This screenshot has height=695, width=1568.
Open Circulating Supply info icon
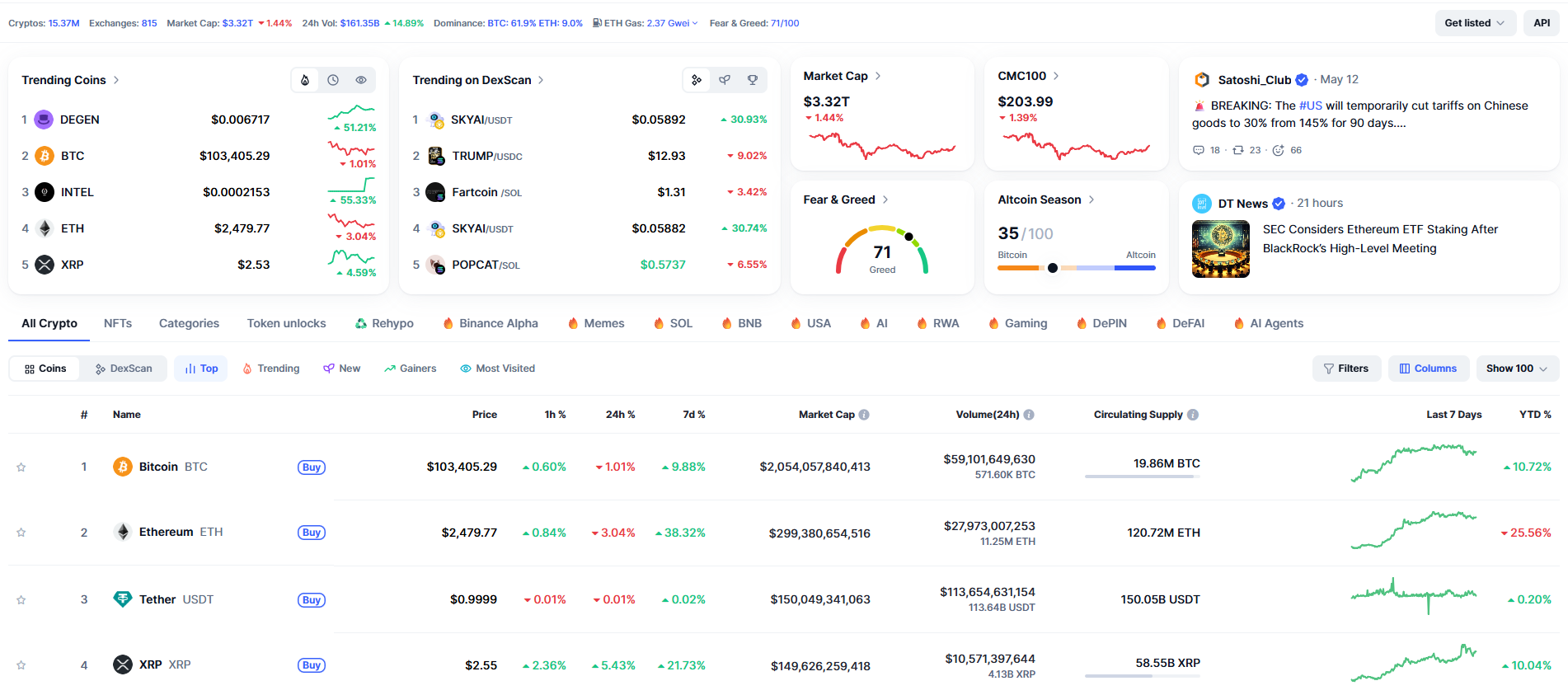coord(1193,415)
